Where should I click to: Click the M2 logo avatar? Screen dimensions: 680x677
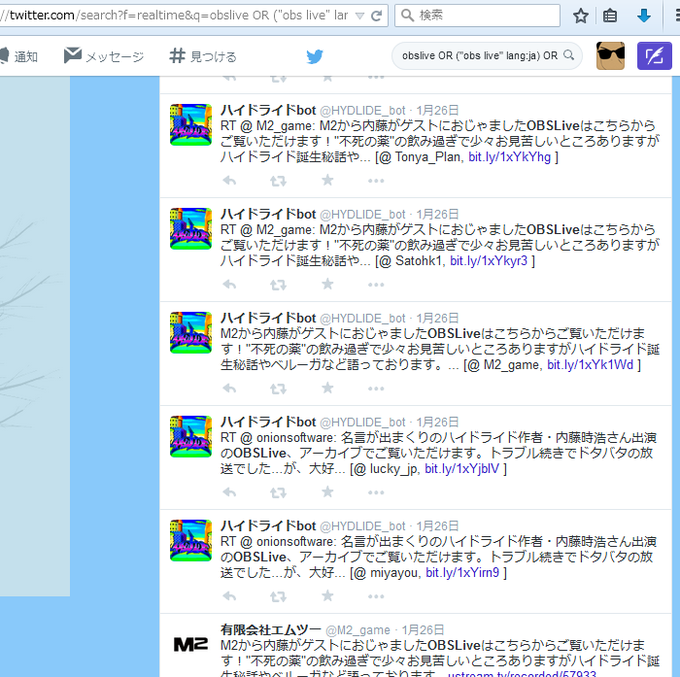tap(191, 644)
